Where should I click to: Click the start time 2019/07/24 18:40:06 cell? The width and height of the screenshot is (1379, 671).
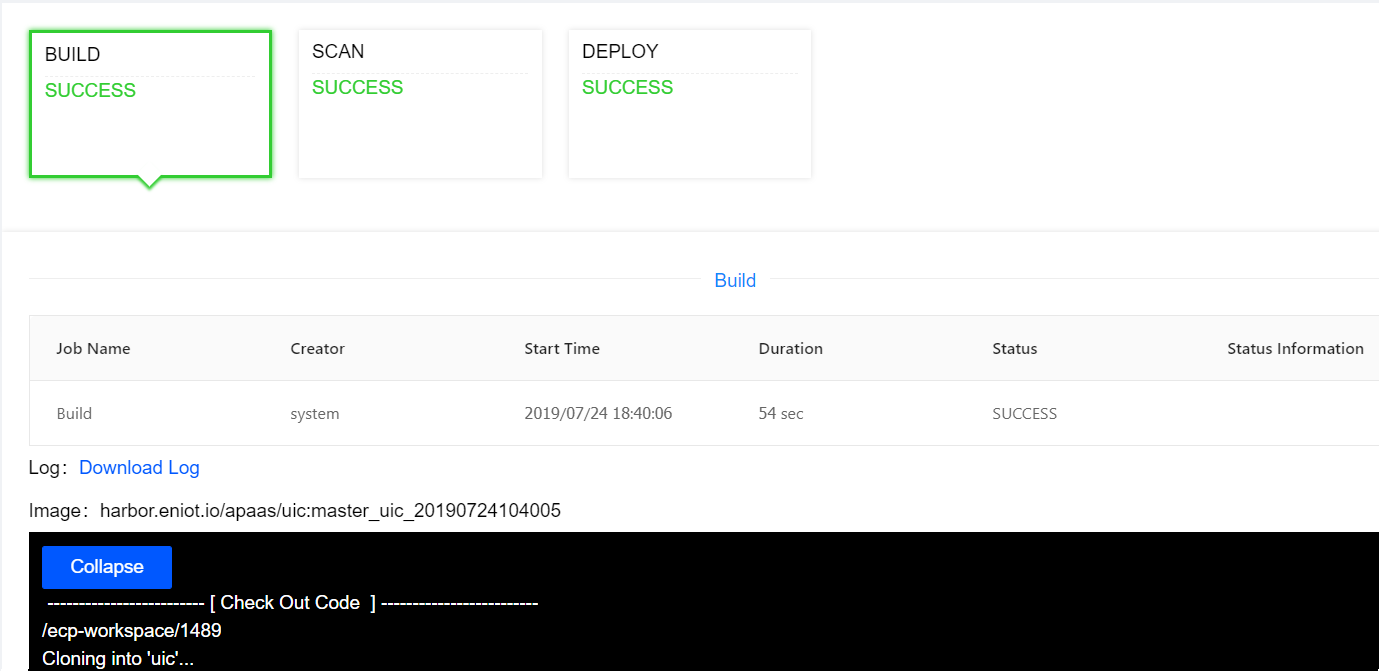pyautogui.click(x=598, y=414)
